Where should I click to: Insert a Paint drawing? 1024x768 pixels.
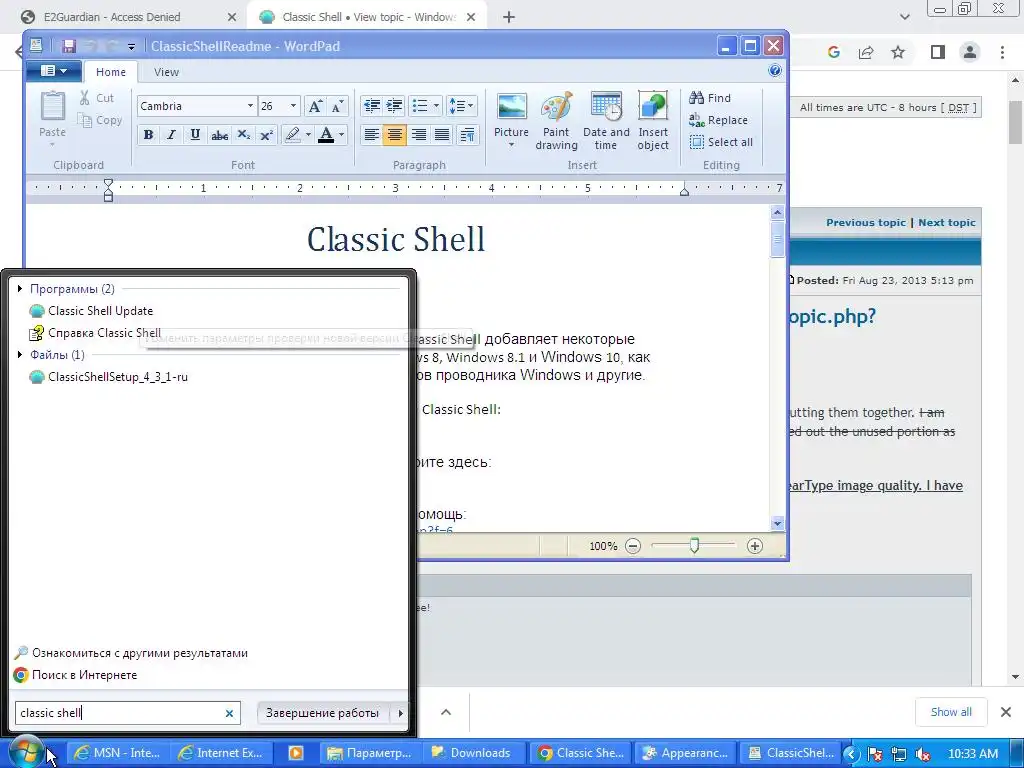[x=556, y=121]
